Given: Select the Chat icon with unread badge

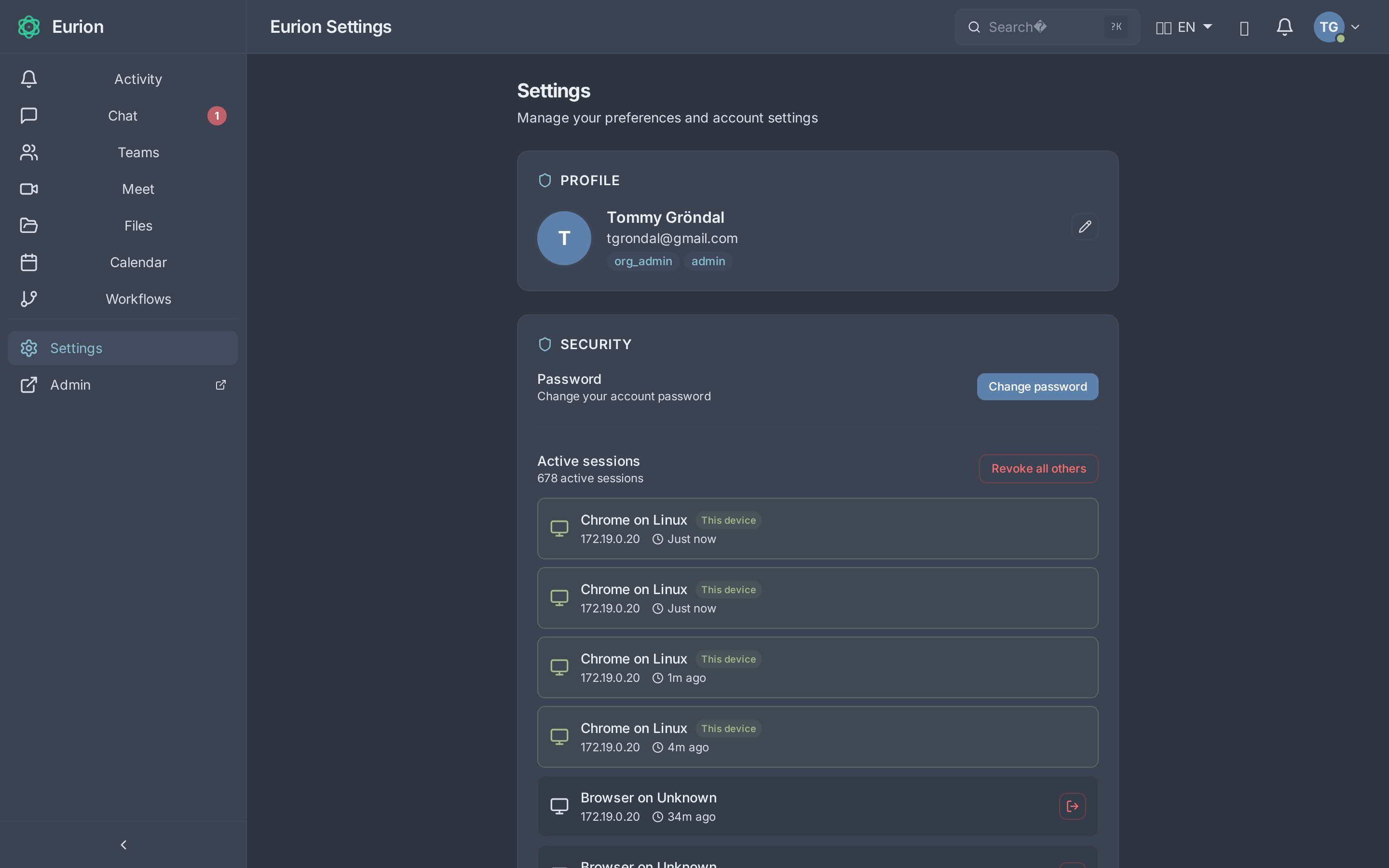Looking at the screenshot, I should click(x=29, y=115).
